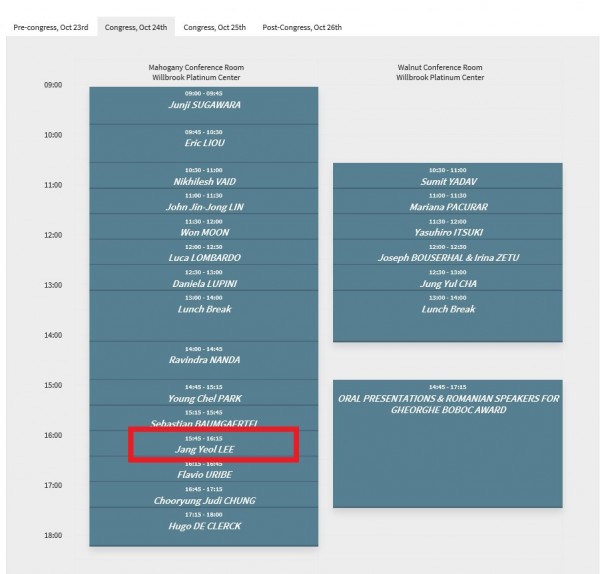
Task: Open Junji SUGAWARA session at 09:00
Action: [204, 104]
